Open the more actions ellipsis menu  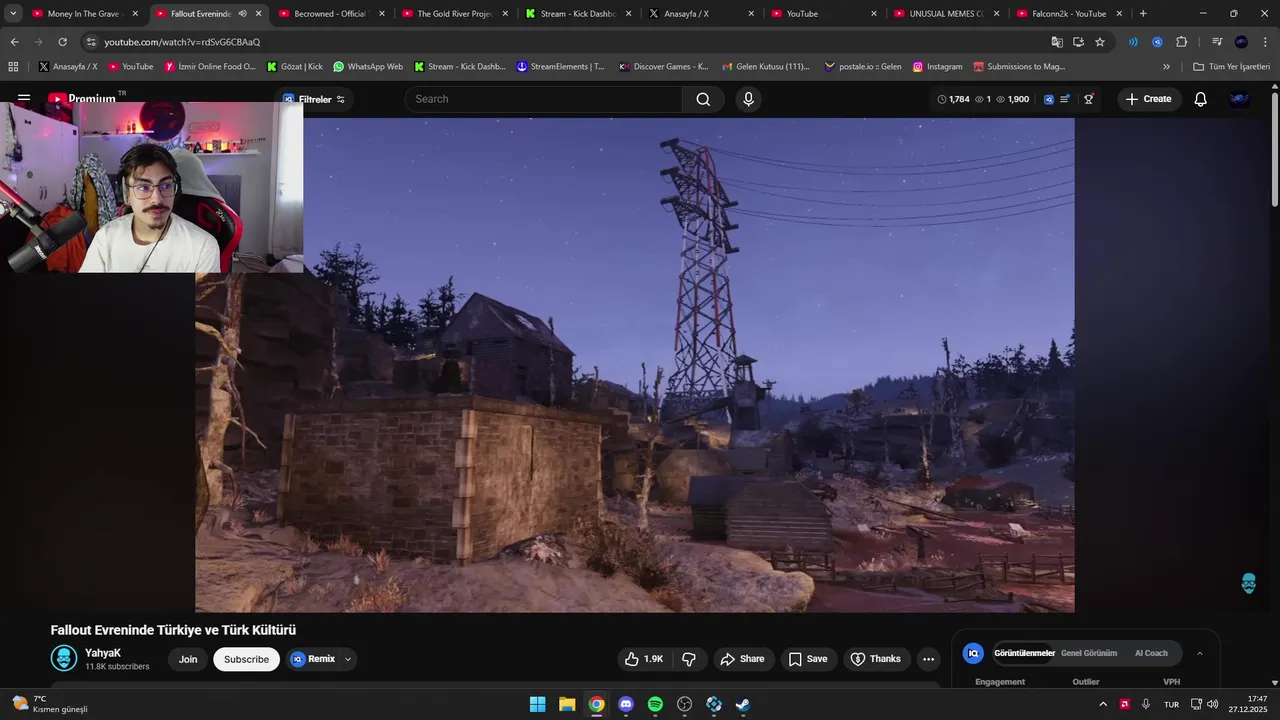click(x=928, y=659)
